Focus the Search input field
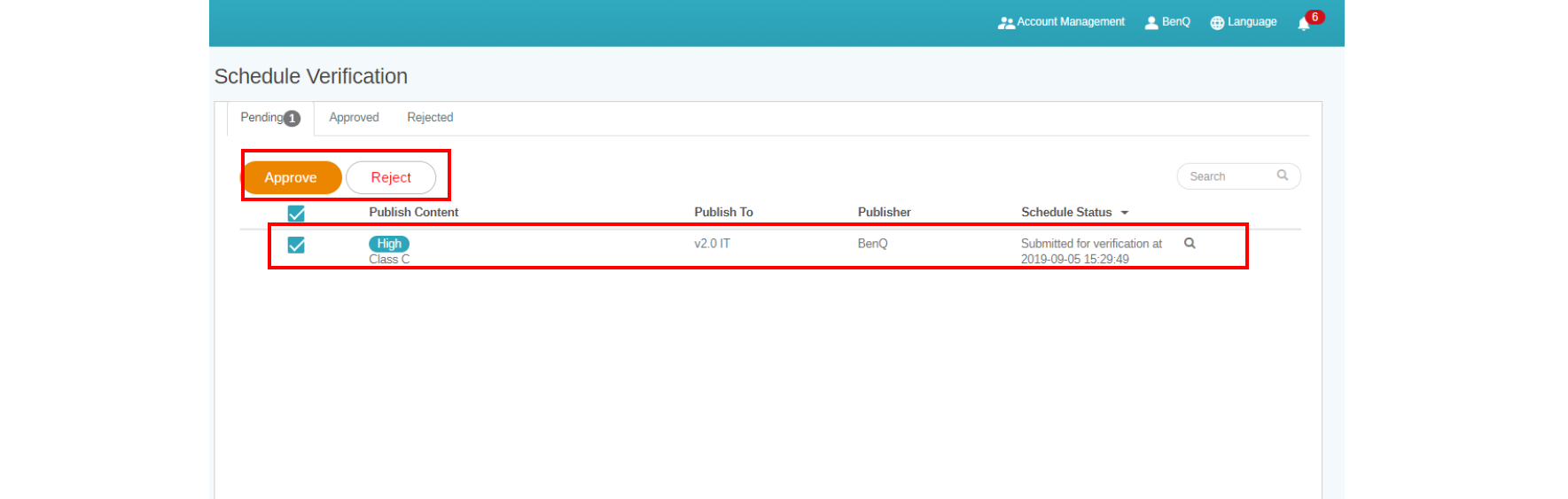 (1228, 176)
